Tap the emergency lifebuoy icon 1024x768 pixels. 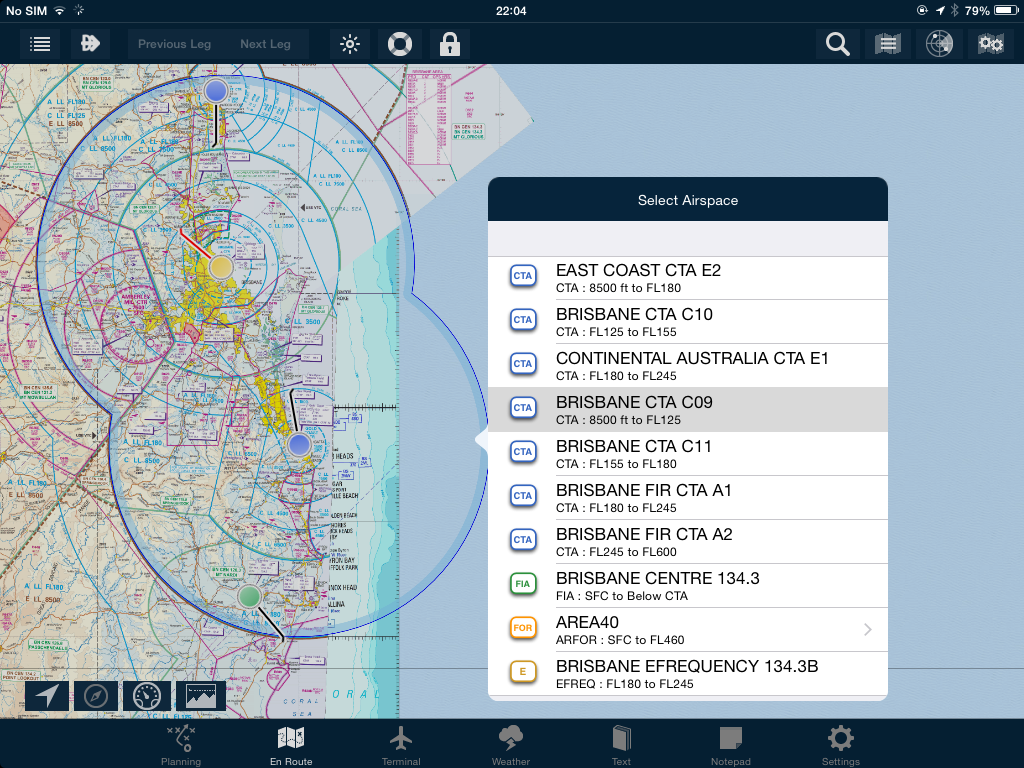[399, 44]
